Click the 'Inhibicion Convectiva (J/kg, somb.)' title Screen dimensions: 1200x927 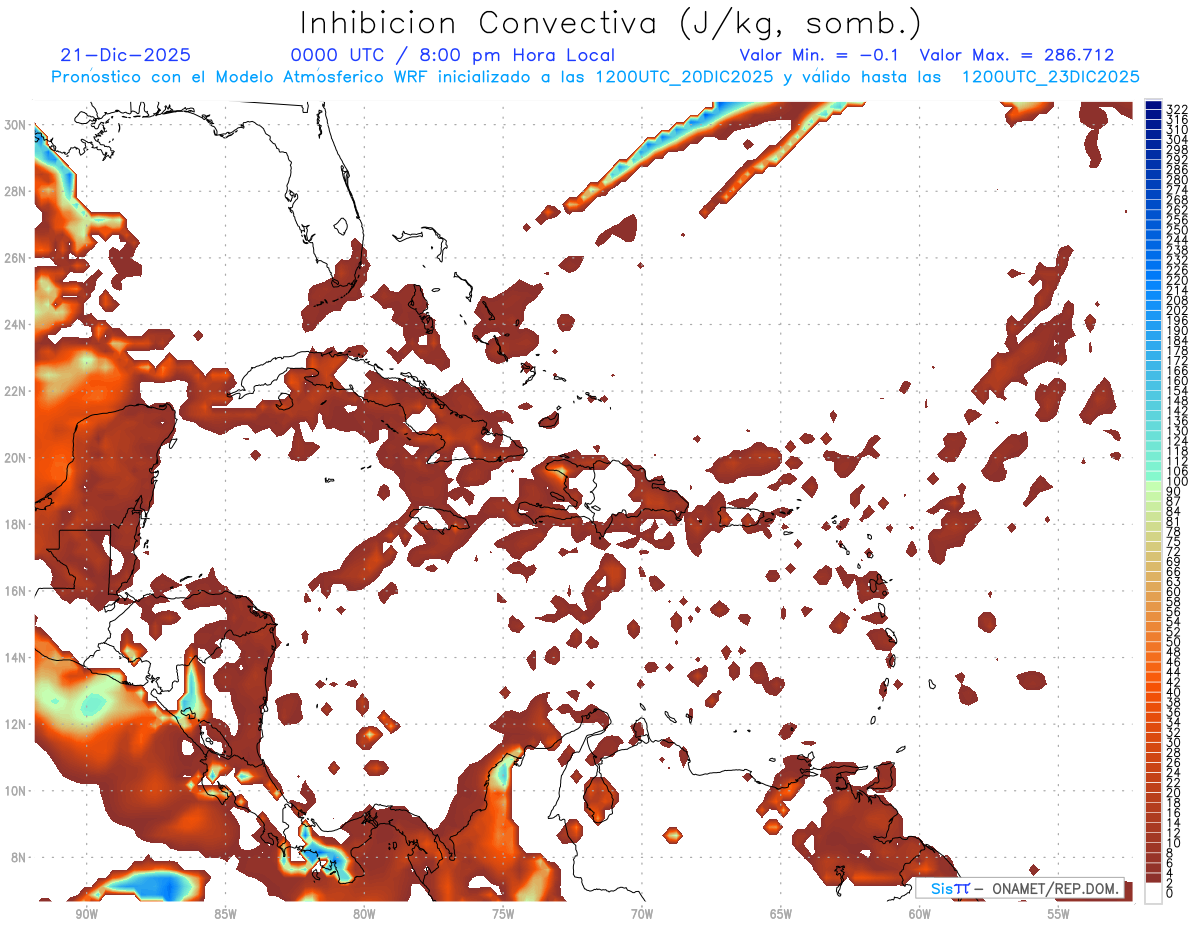click(x=610, y=23)
